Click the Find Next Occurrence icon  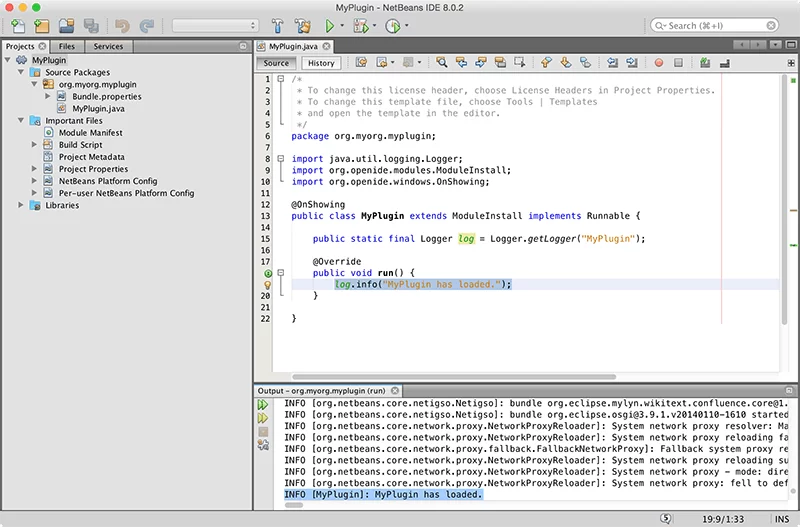(481, 63)
